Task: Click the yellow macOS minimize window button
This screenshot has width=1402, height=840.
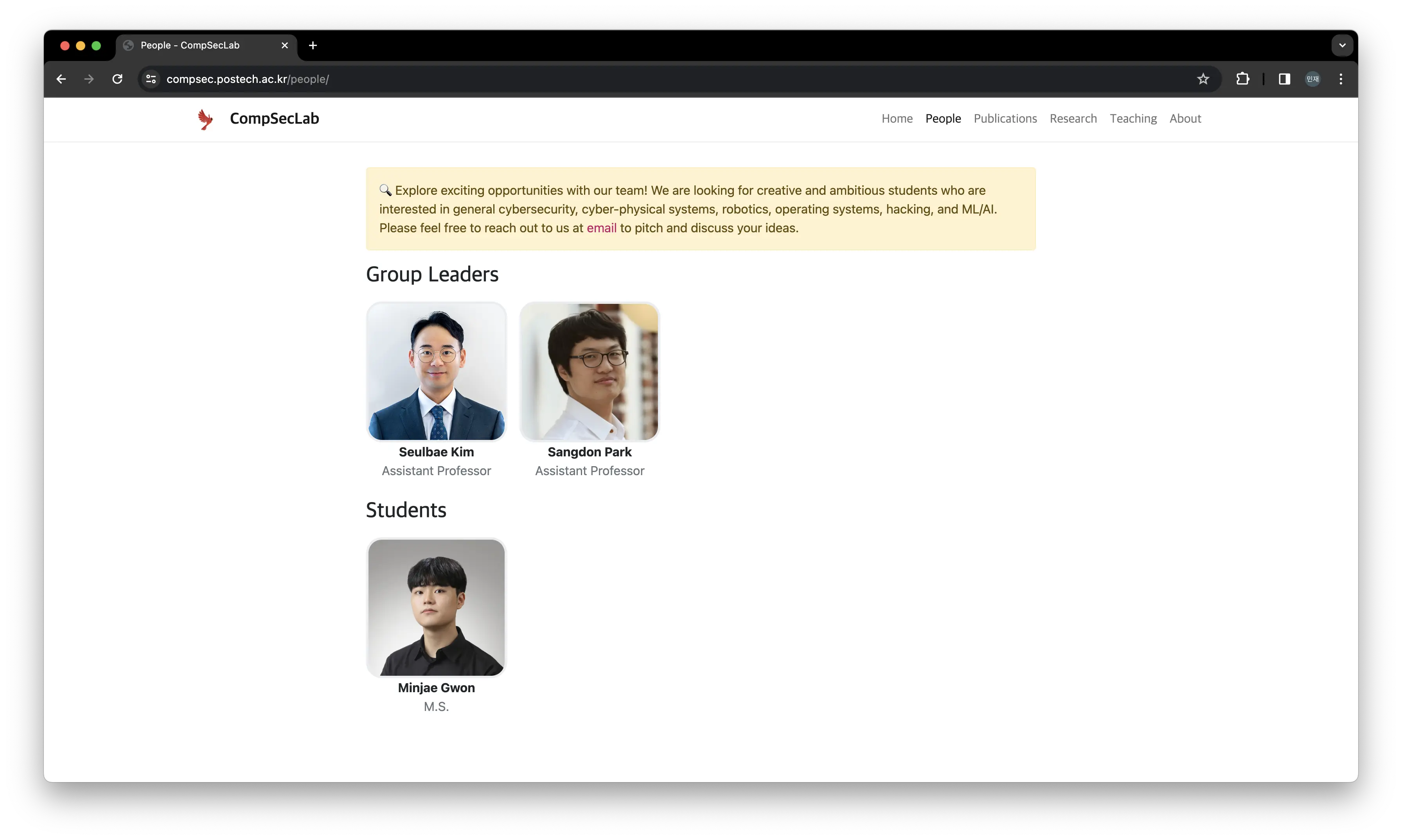Action: tap(81, 46)
